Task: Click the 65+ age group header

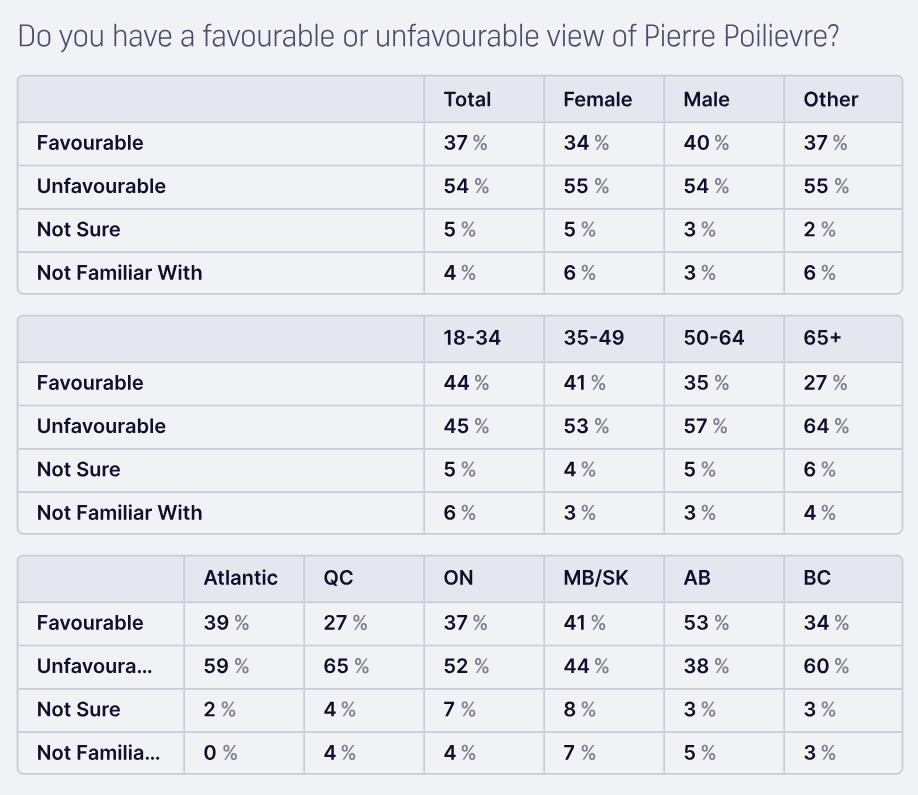Action: [821, 339]
